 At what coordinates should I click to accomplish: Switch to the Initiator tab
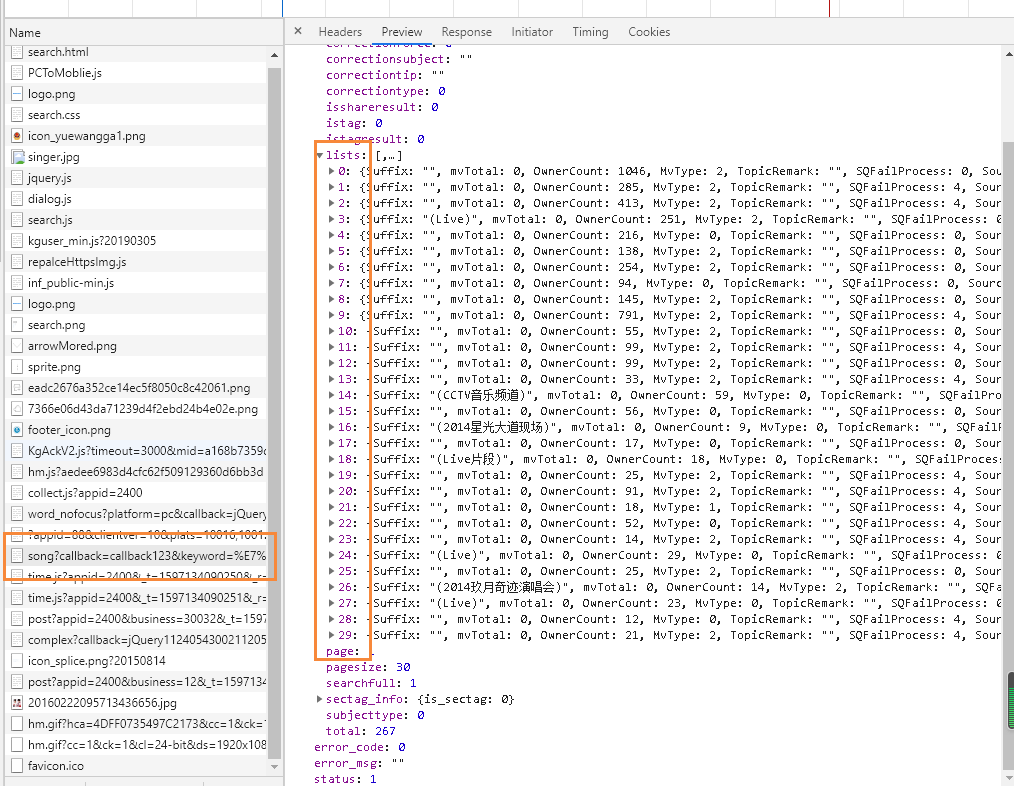coord(532,32)
